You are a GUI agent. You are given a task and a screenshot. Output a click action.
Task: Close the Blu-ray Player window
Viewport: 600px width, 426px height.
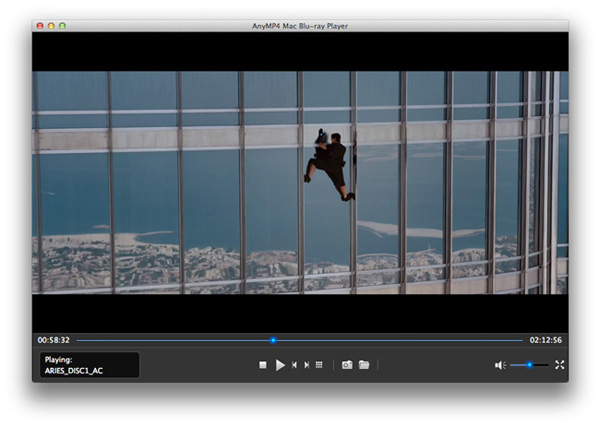[39, 24]
